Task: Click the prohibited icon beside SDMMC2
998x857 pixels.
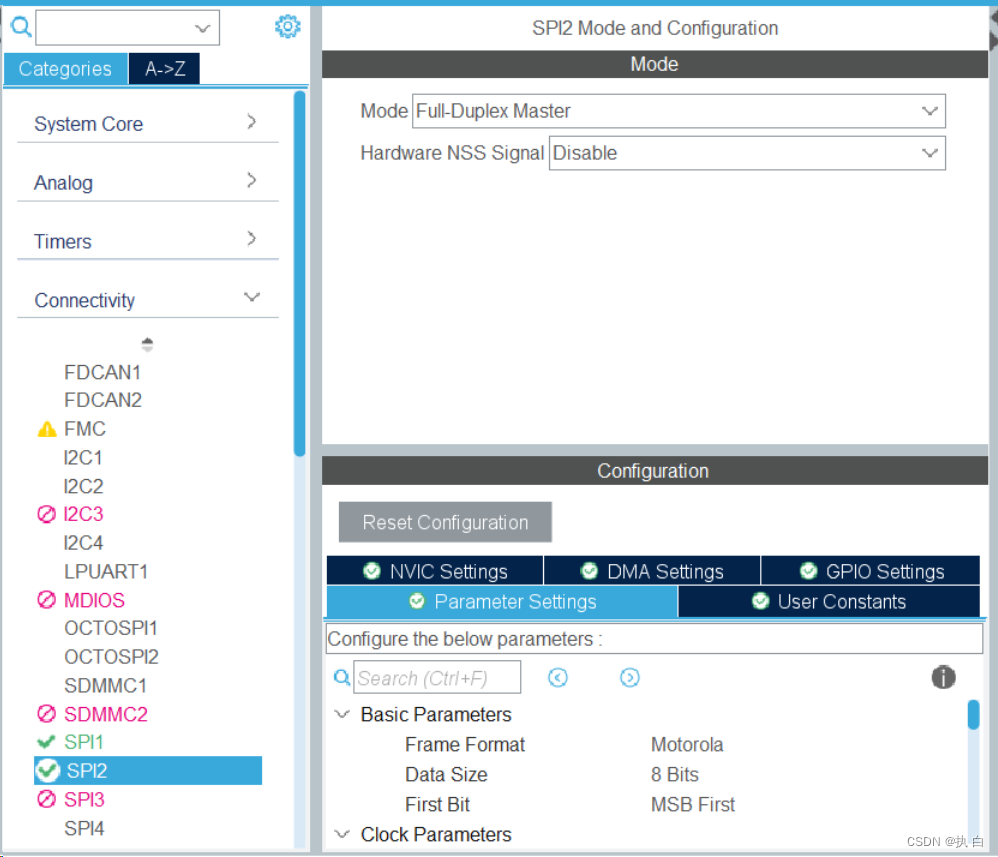Action: tap(45, 714)
